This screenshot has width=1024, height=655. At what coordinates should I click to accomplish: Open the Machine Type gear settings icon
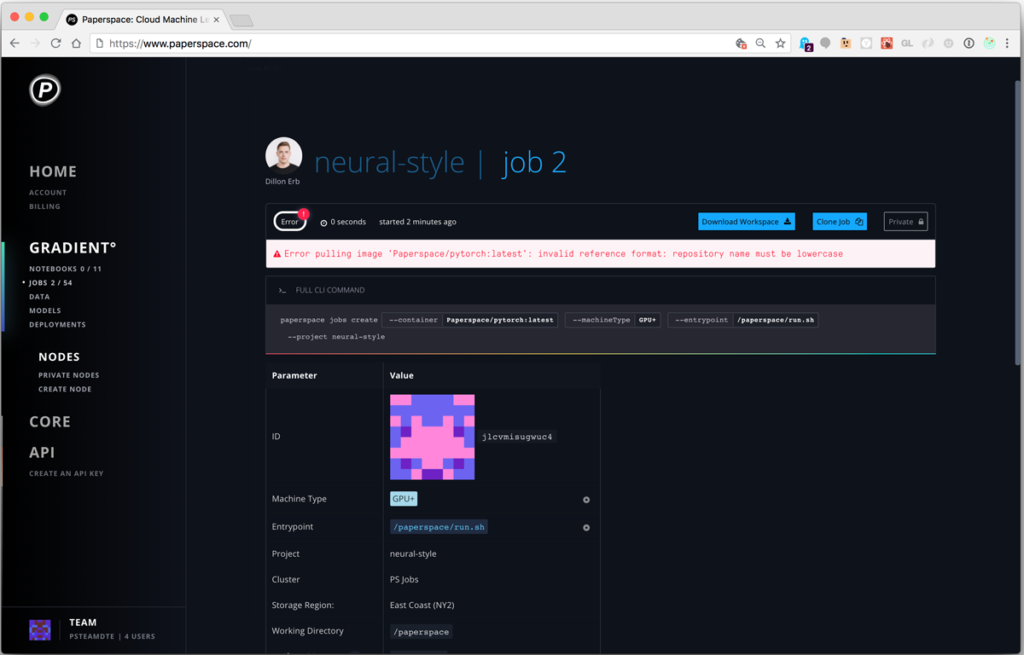tap(585, 499)
